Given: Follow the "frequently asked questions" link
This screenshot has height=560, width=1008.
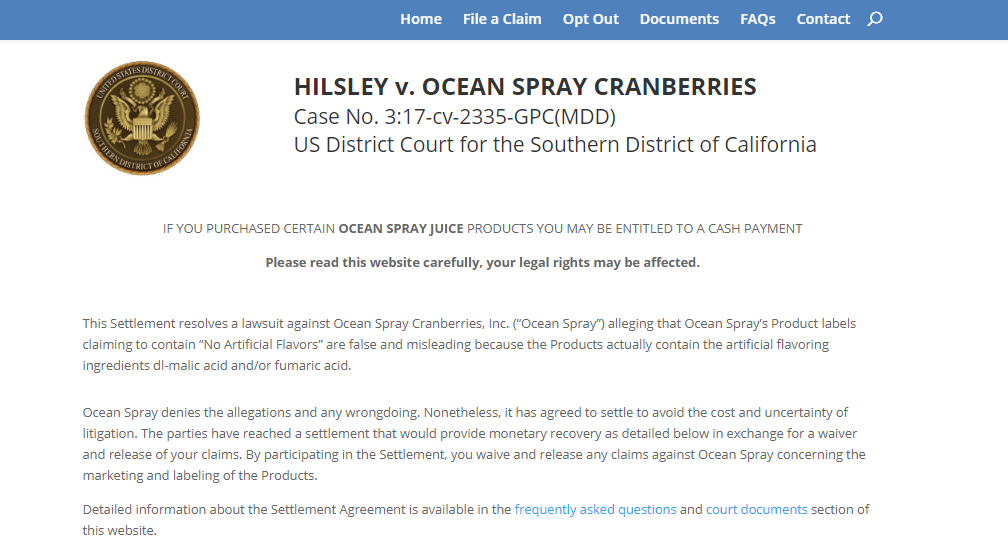Looking at the screenshot, I should pyautogui.click(x=595, y=509).
